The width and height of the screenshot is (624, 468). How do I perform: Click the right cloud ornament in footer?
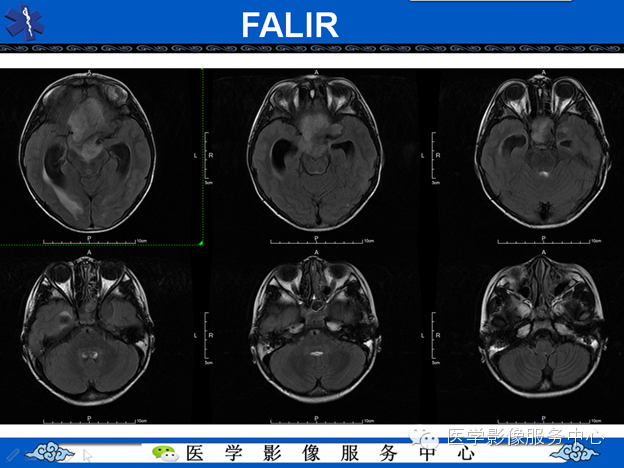click(x=574, y=452)
